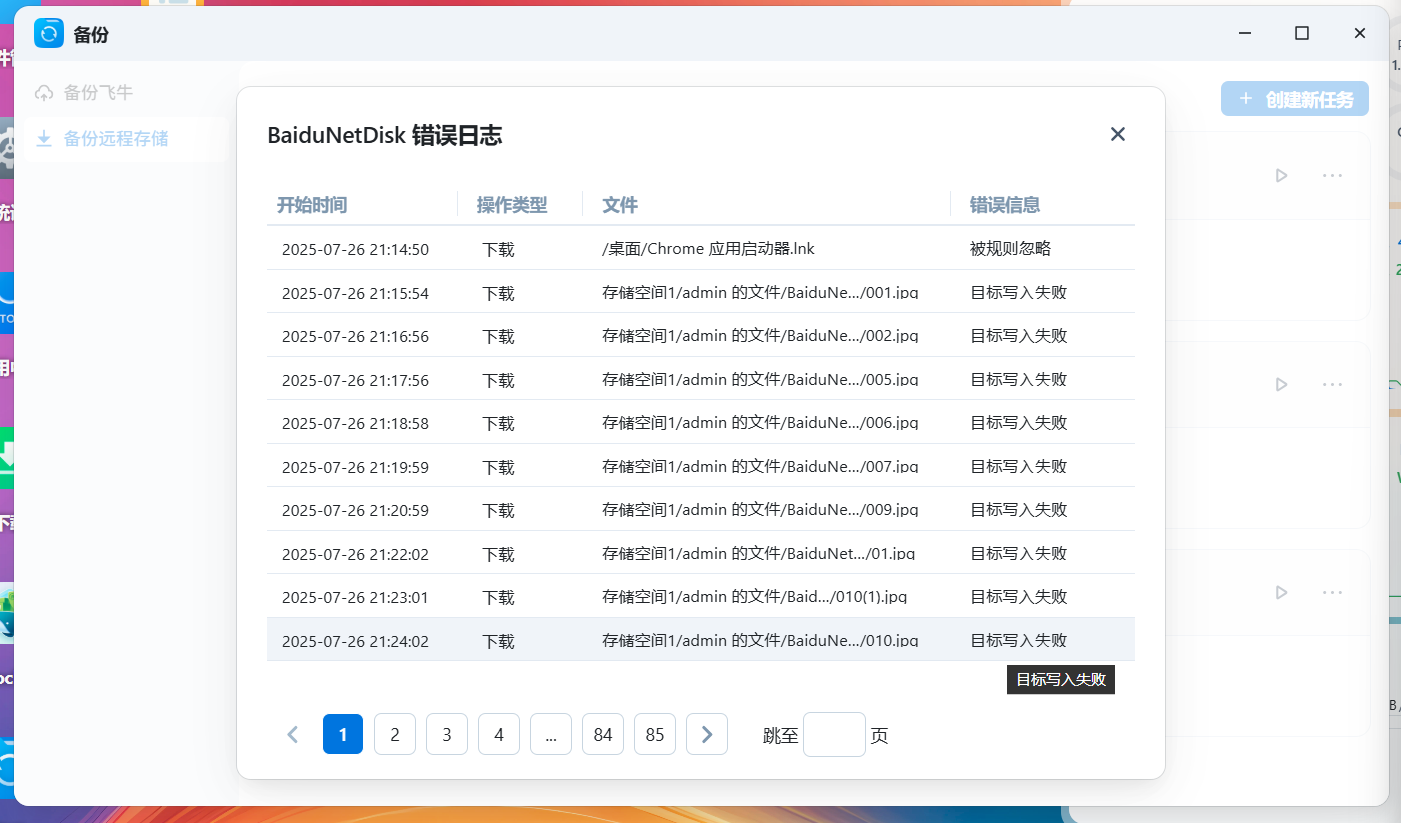Jump to page 85 of error log
Screen dimensions: 1401x823
pos(655,735)
